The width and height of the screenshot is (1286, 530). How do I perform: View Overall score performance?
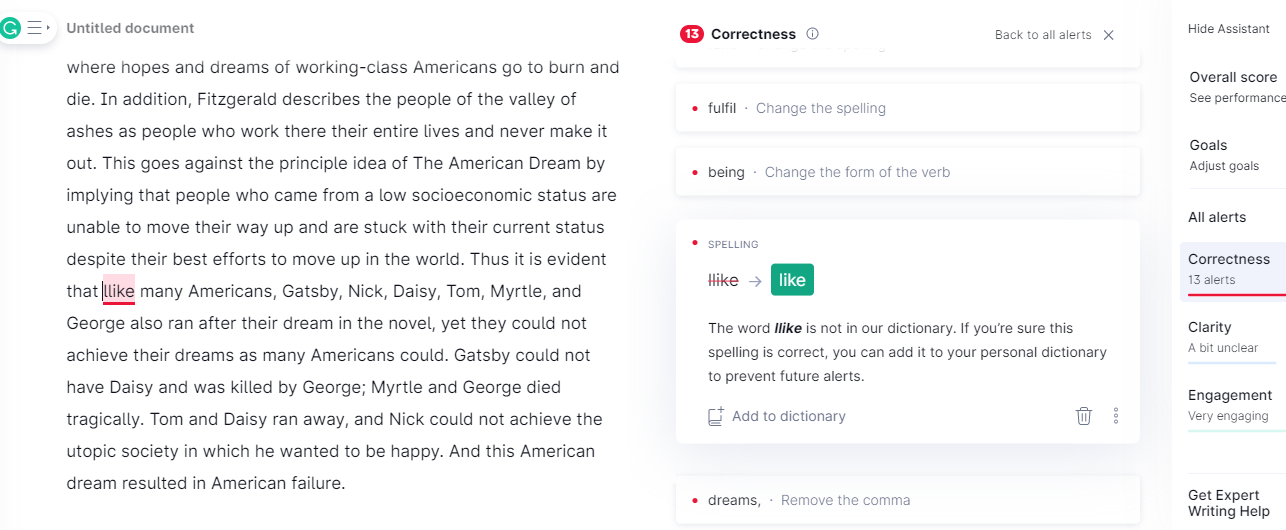click(x=1236, y=86)
